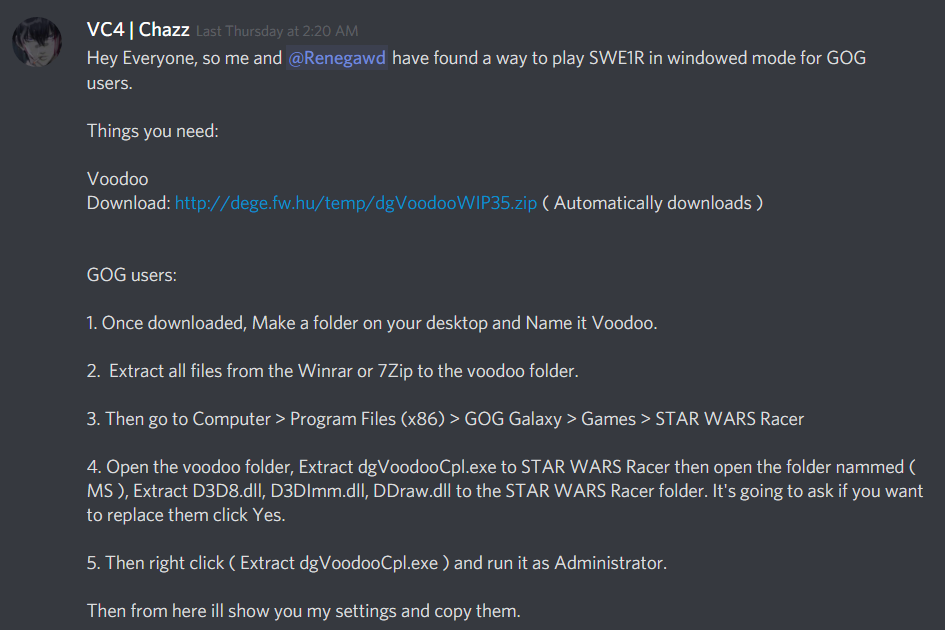
Task: Click the 'Last Thursday at 2:20 AM' timestamp
Action: 277,31
